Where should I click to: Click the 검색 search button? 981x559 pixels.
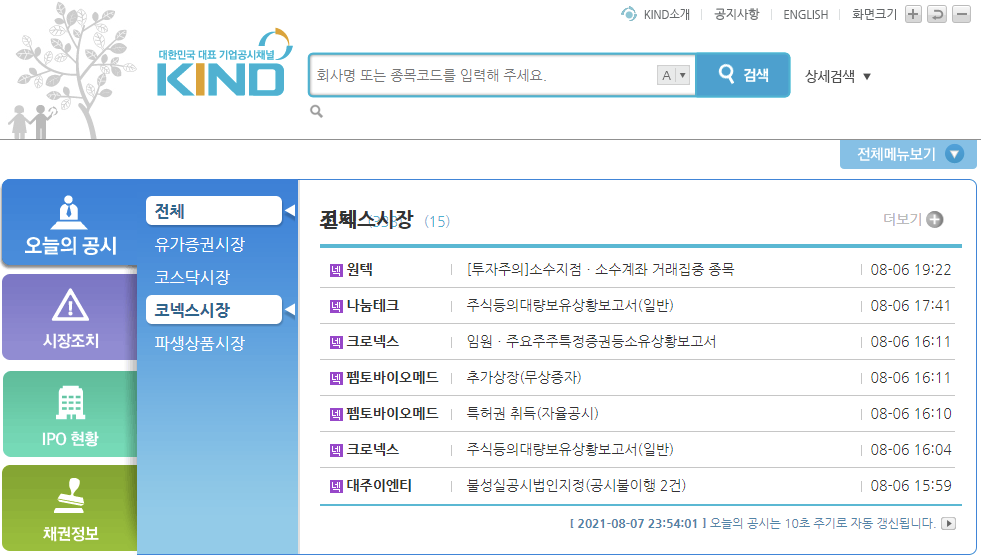coord(743,75)
